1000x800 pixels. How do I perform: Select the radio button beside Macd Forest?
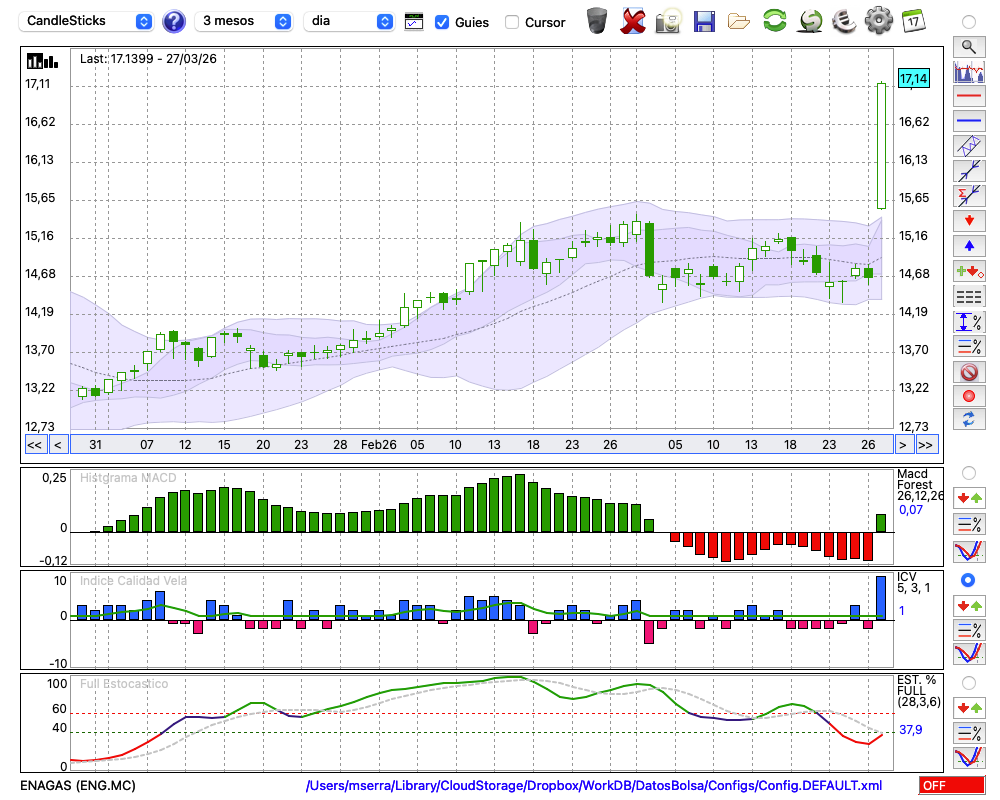(968, 472)
